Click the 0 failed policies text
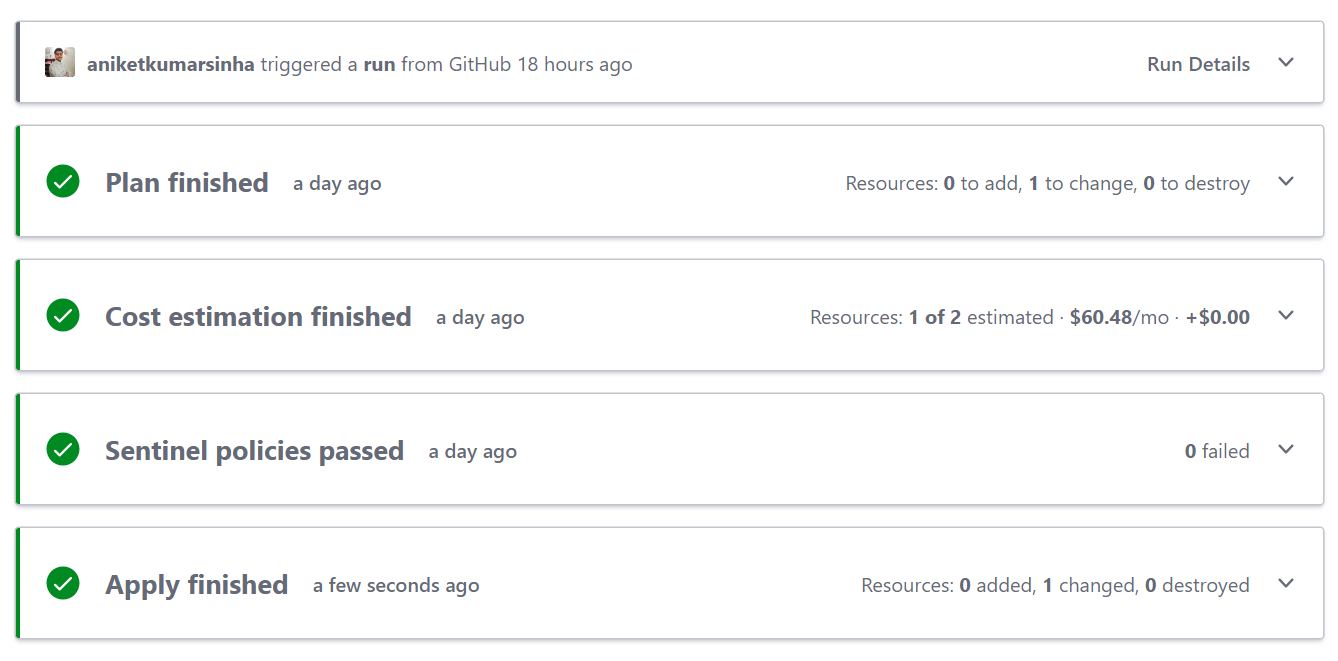 pos(1217,451)
